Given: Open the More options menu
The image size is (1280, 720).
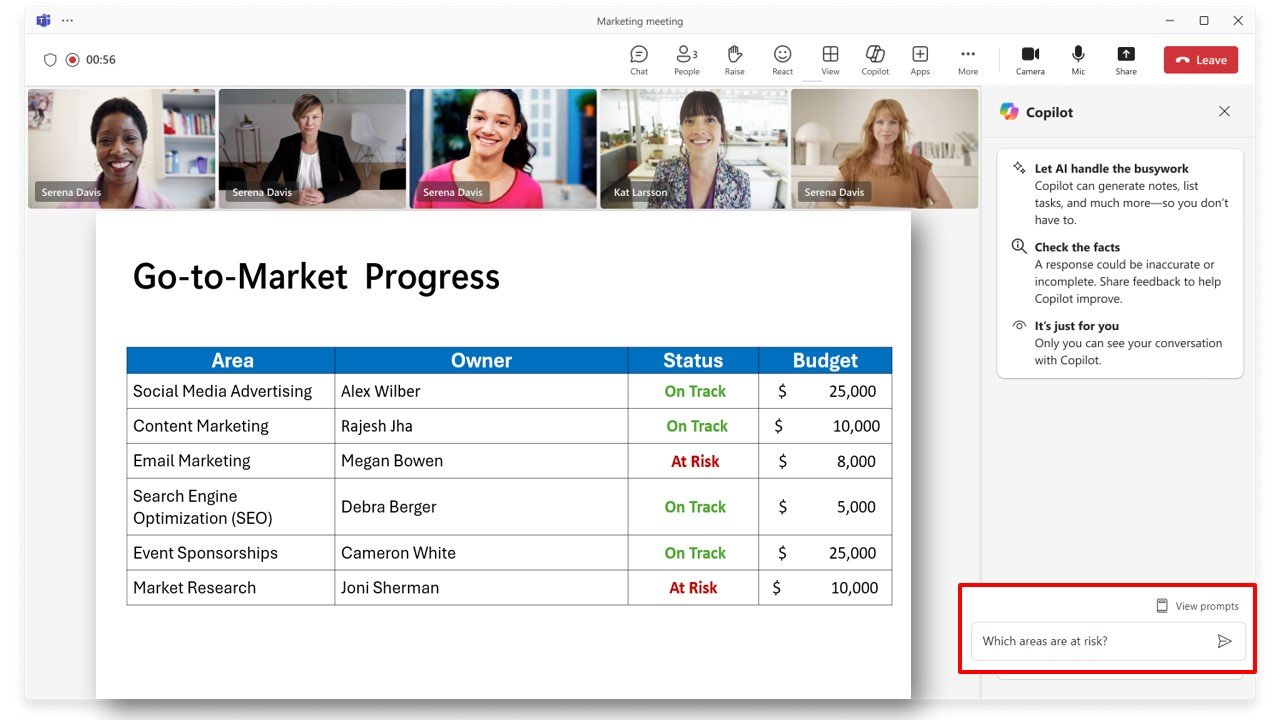Looking at the screenshot, I should pyautogui.click(x=967, y=60).
